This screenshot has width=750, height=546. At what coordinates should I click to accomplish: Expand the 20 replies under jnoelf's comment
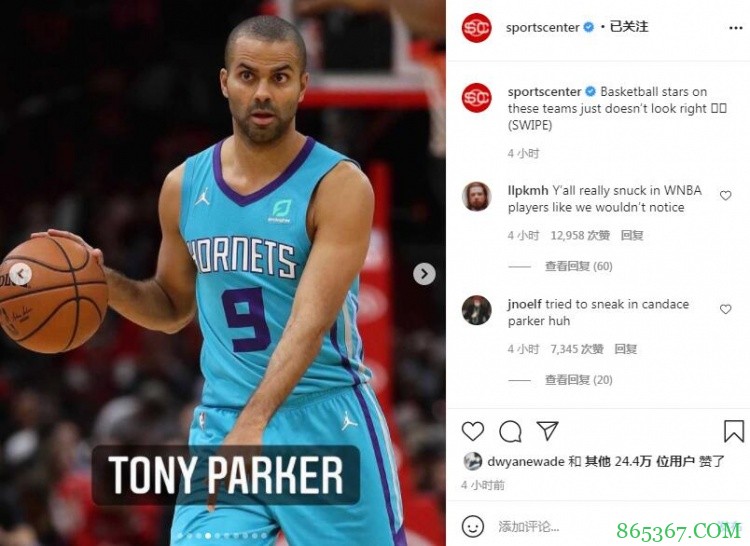point(579,380)
